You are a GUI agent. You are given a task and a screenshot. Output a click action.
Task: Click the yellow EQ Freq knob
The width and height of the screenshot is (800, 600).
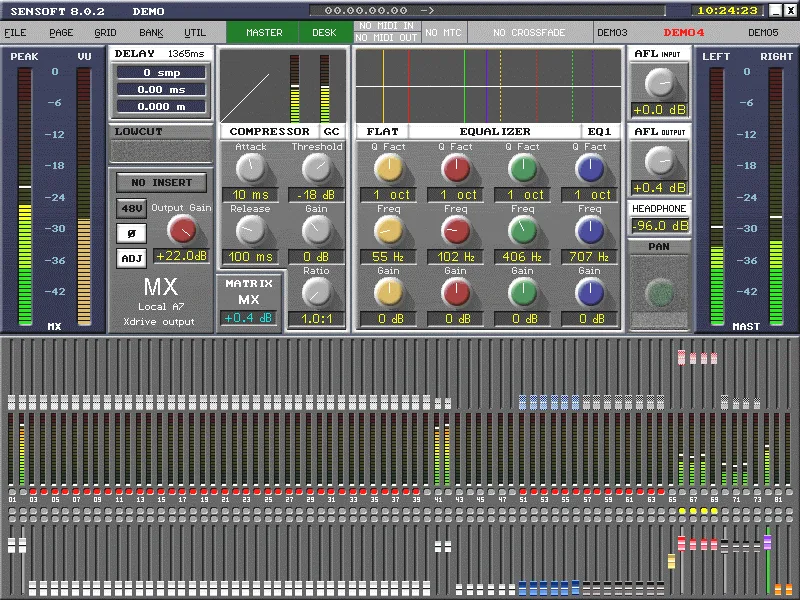(x=389, y=230)
